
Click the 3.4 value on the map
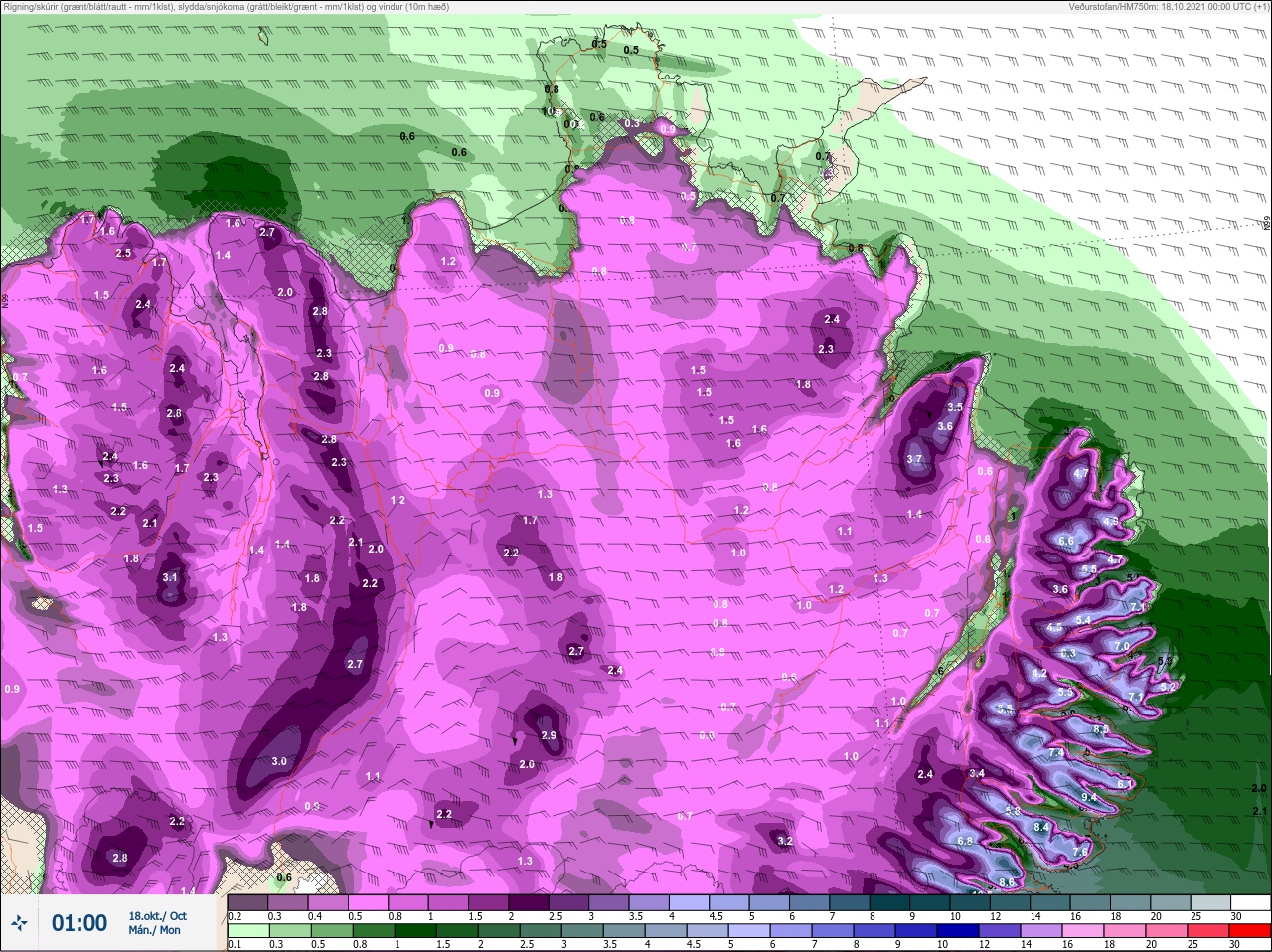click(x=977, y=773)
